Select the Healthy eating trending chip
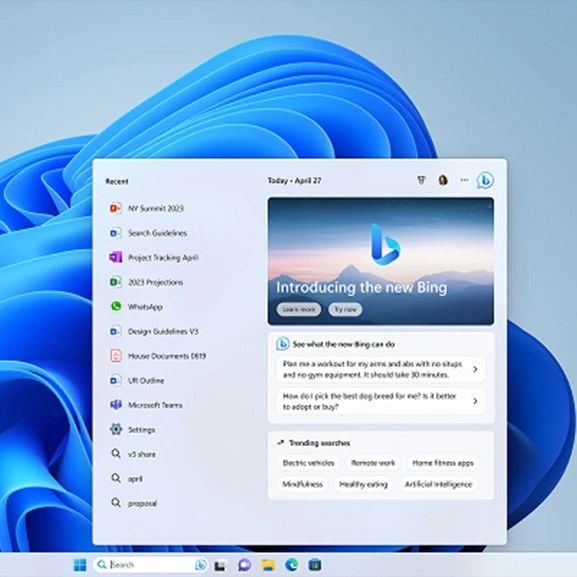Screen dimensions: 577x577 click(363, 484)
